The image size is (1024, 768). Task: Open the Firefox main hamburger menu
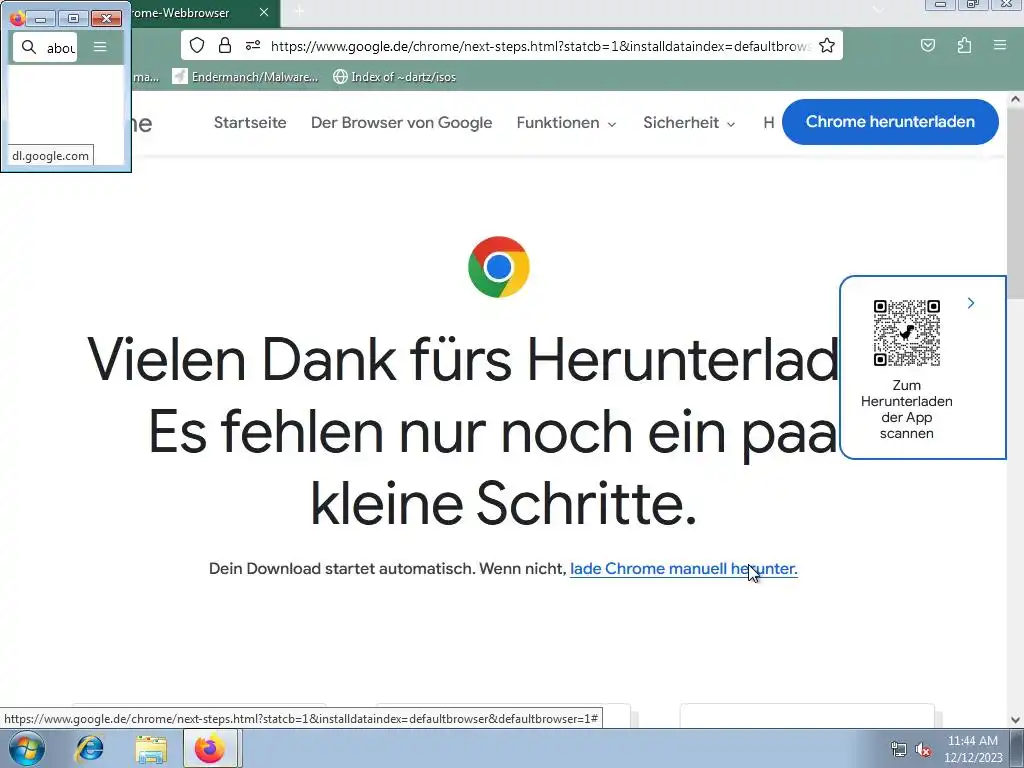click(1000, 45)
